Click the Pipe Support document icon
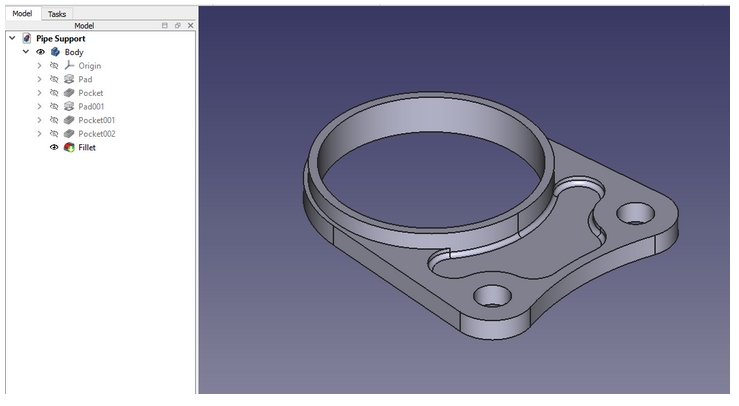The height and width of the screenshot is (406, 739). click(27, 38)
